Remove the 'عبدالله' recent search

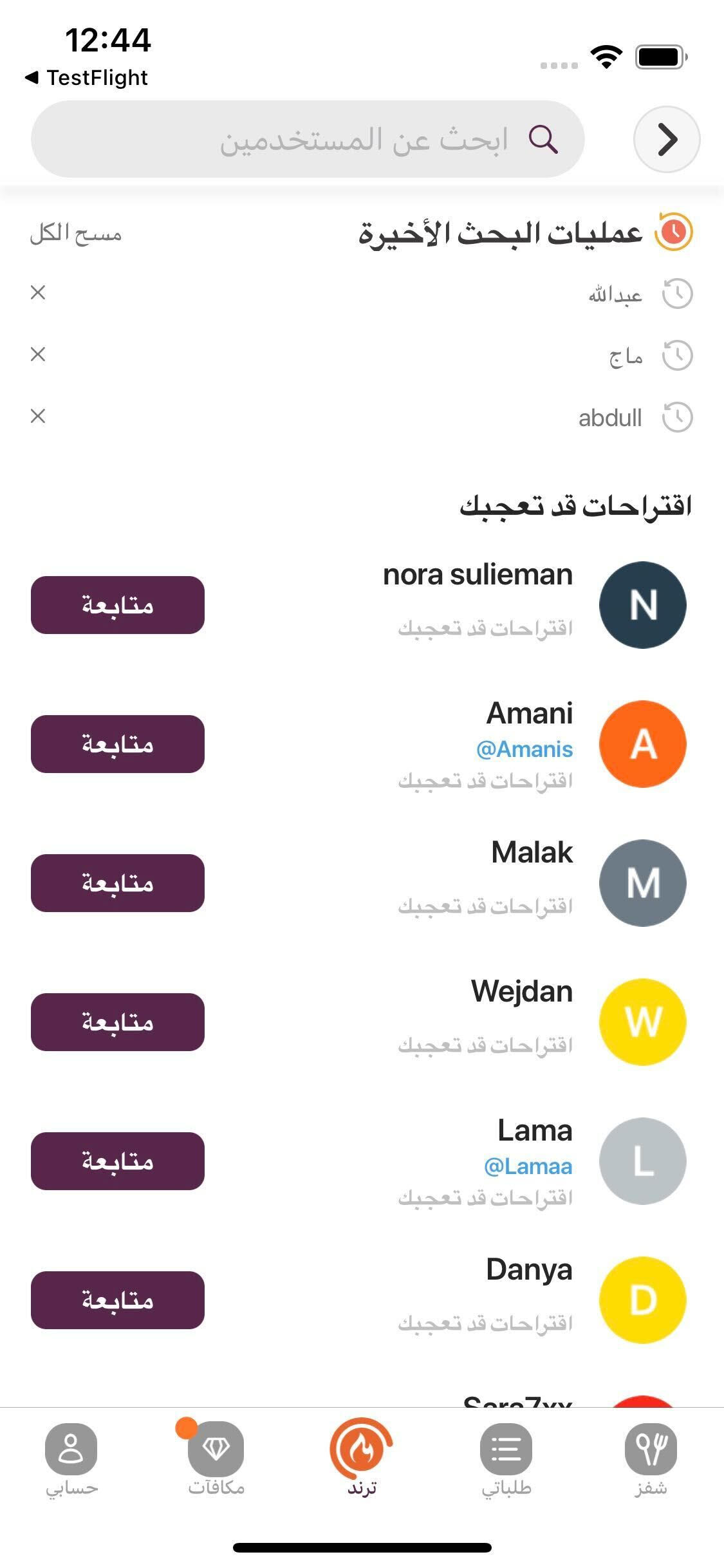coord(38,293)
